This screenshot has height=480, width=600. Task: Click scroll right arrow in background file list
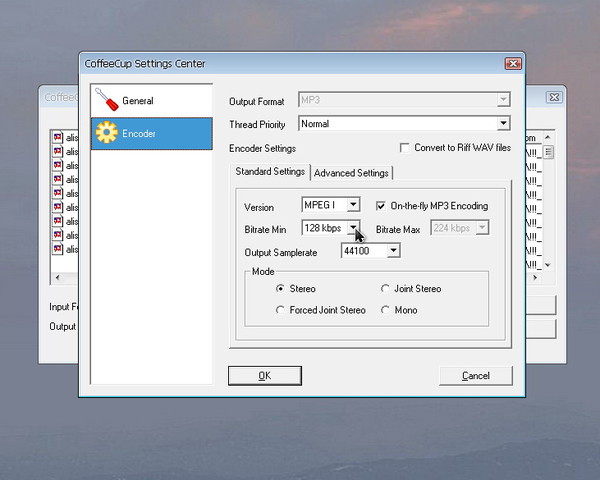click(535, 277)
